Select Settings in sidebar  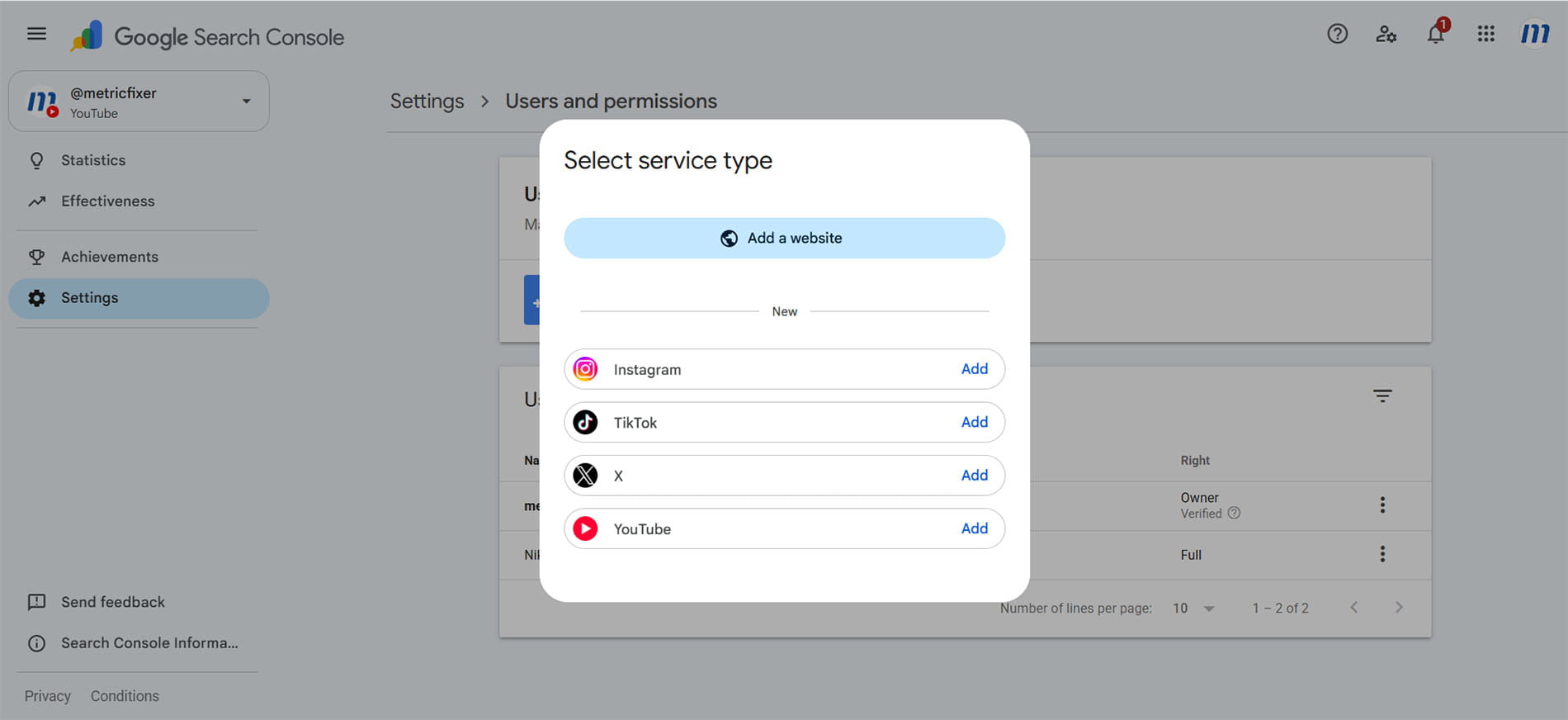pos(139,298)
